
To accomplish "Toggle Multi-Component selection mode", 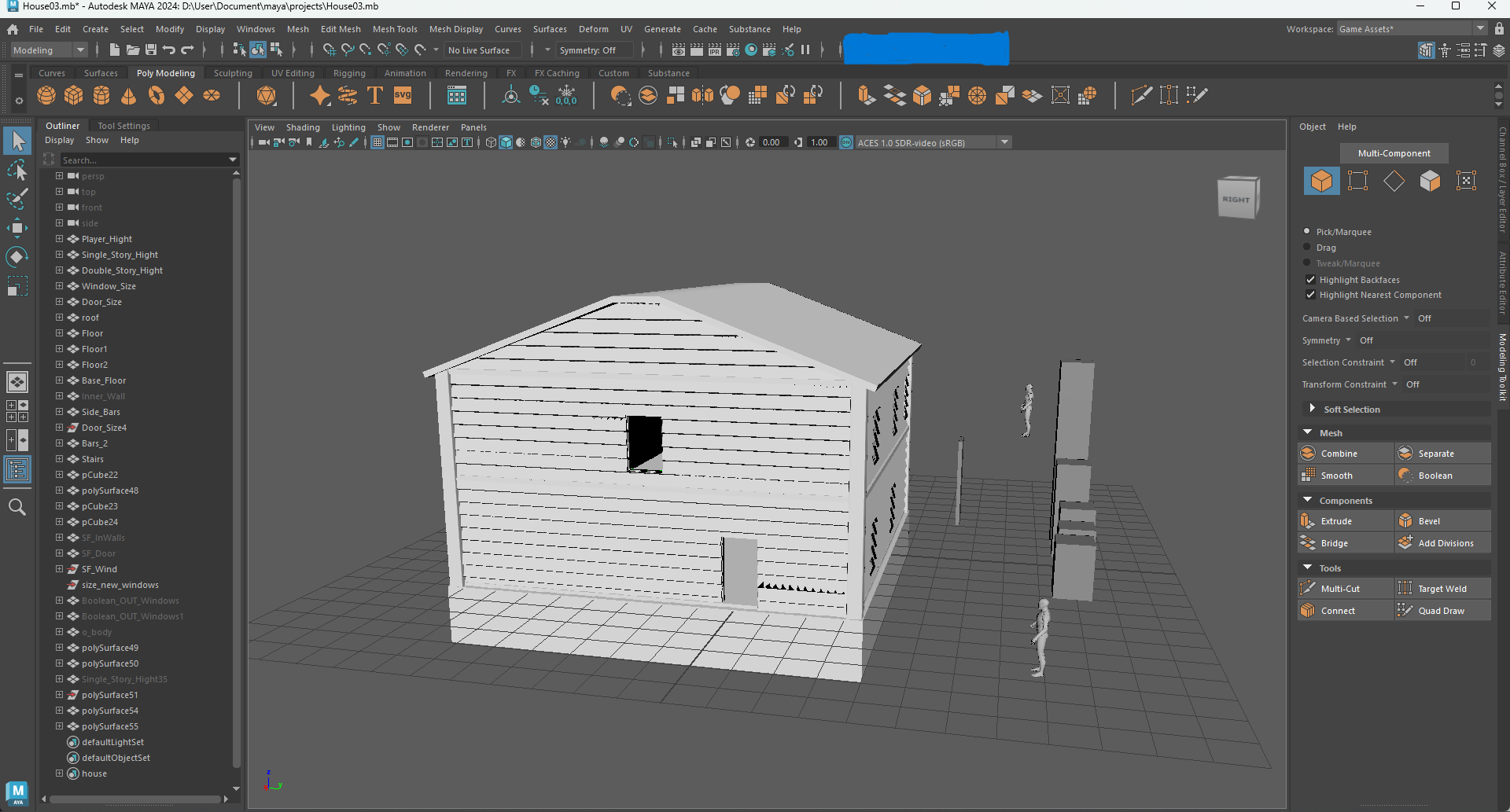I will pos(1394,153).
